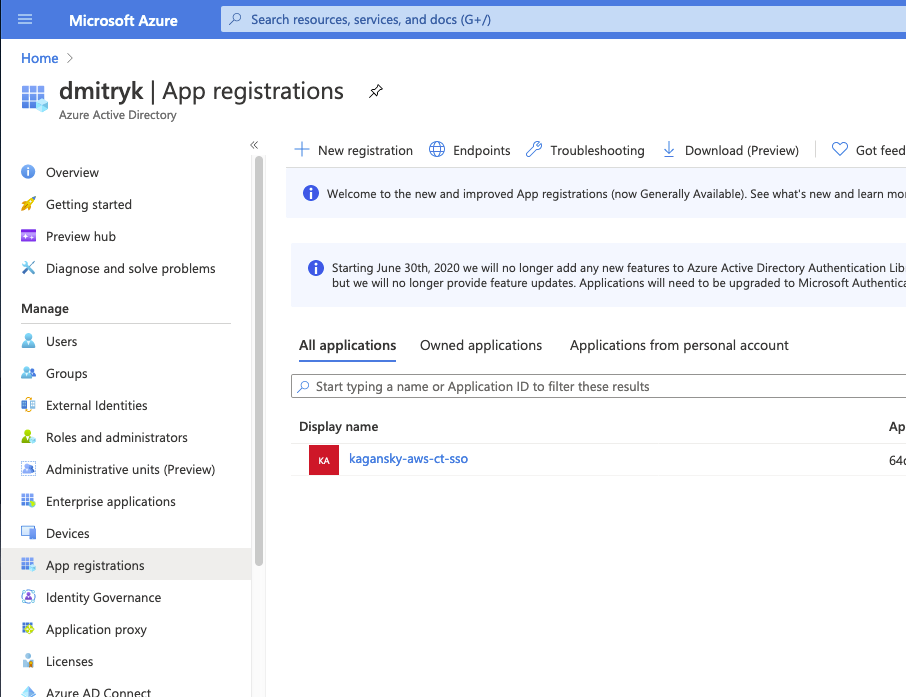
Task: Click the Download arrow icon
Action: tap(669, 150)
